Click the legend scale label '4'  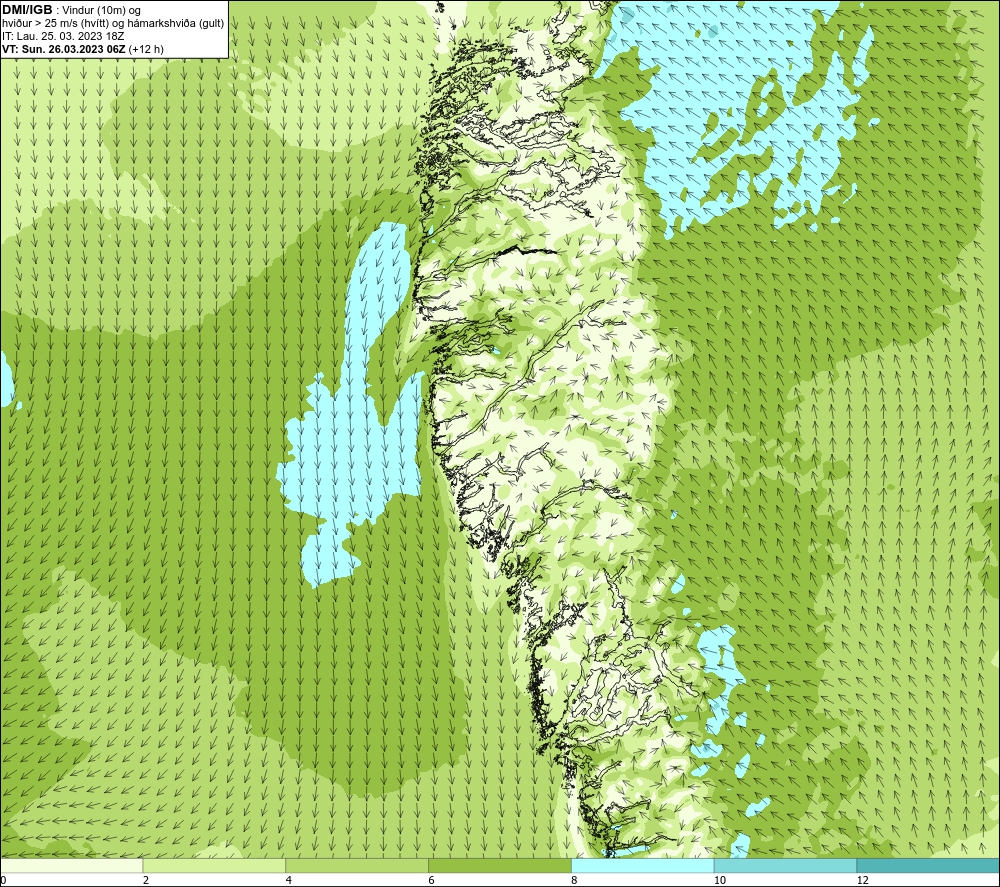pyautogui.click(x=289, y=880)
